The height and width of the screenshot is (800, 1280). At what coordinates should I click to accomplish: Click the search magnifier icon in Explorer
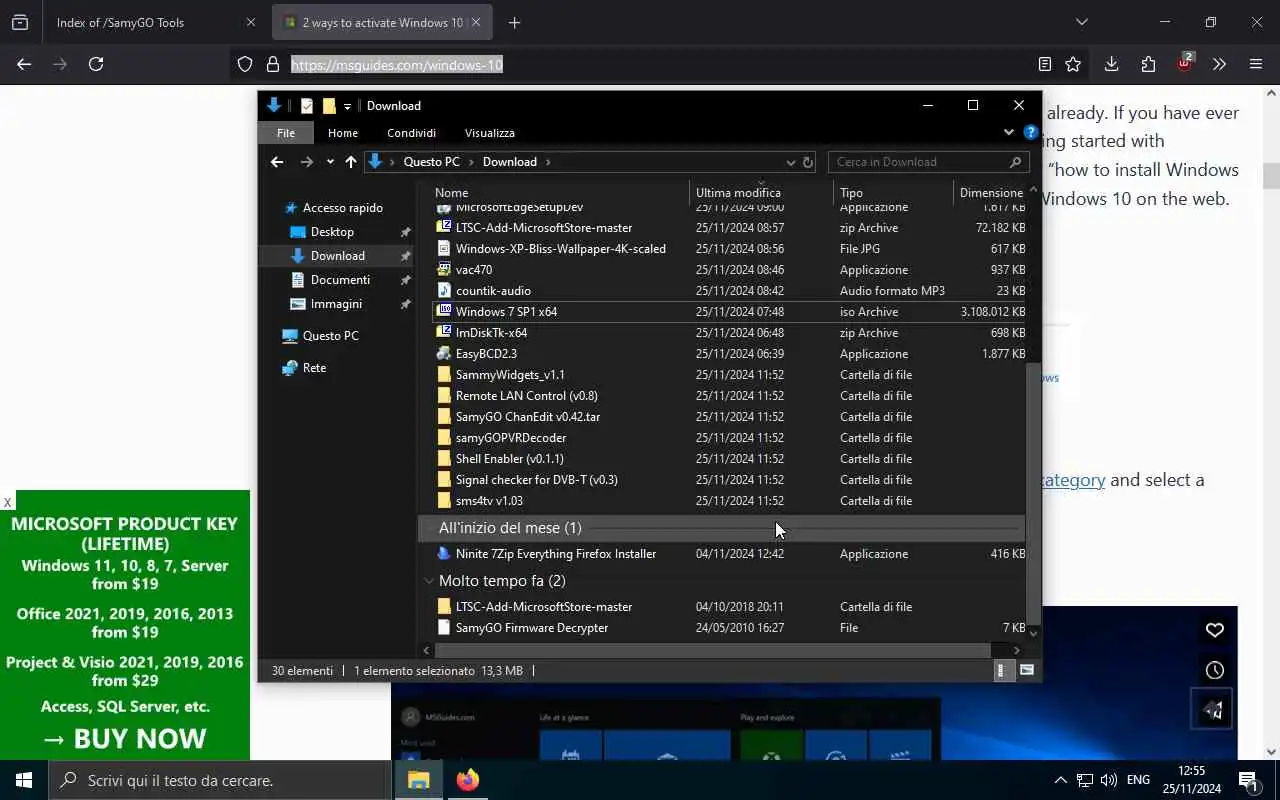tap(1016, 162)
